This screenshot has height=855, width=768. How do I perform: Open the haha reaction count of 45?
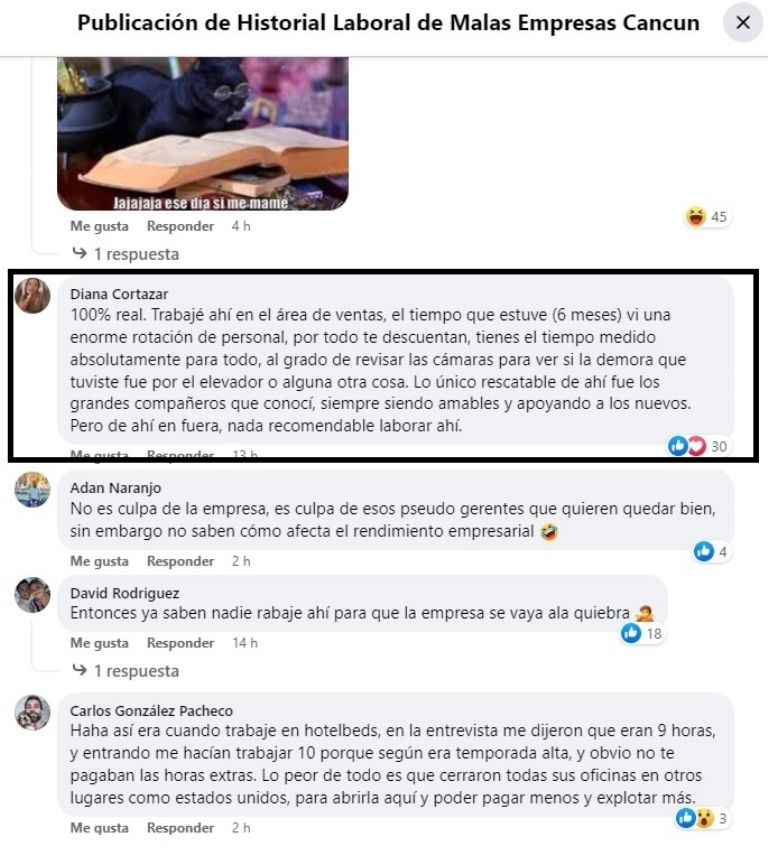(707, 216)
